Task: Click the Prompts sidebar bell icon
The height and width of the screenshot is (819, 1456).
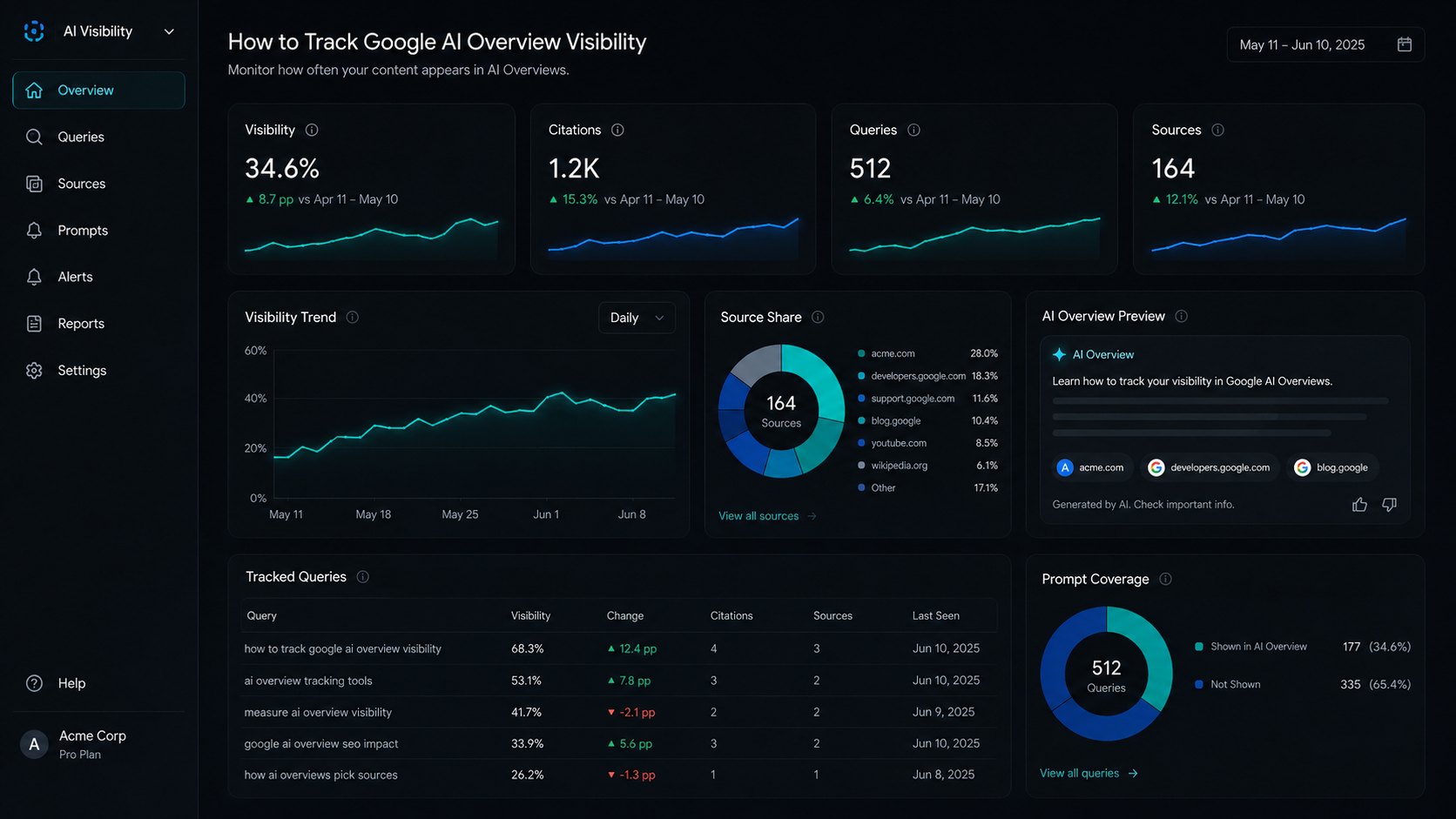Action: click(x=34, y=231)
